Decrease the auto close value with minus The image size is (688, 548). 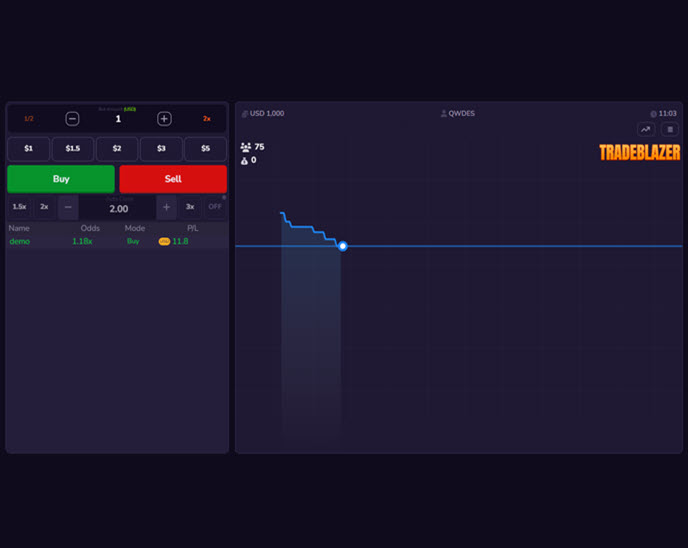coord(68,207)
